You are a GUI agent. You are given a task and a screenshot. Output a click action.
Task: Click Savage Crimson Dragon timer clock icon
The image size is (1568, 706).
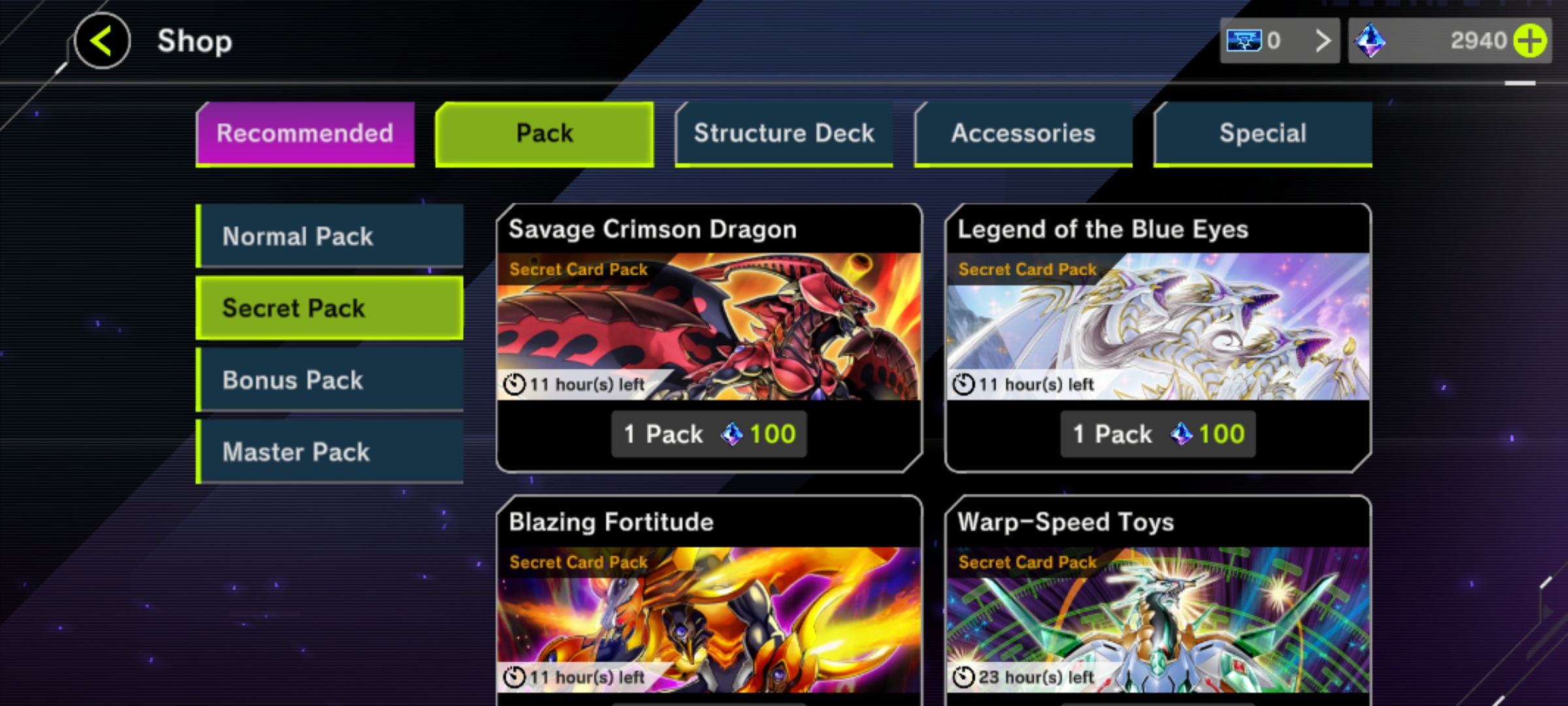click(x=515, y=384)
